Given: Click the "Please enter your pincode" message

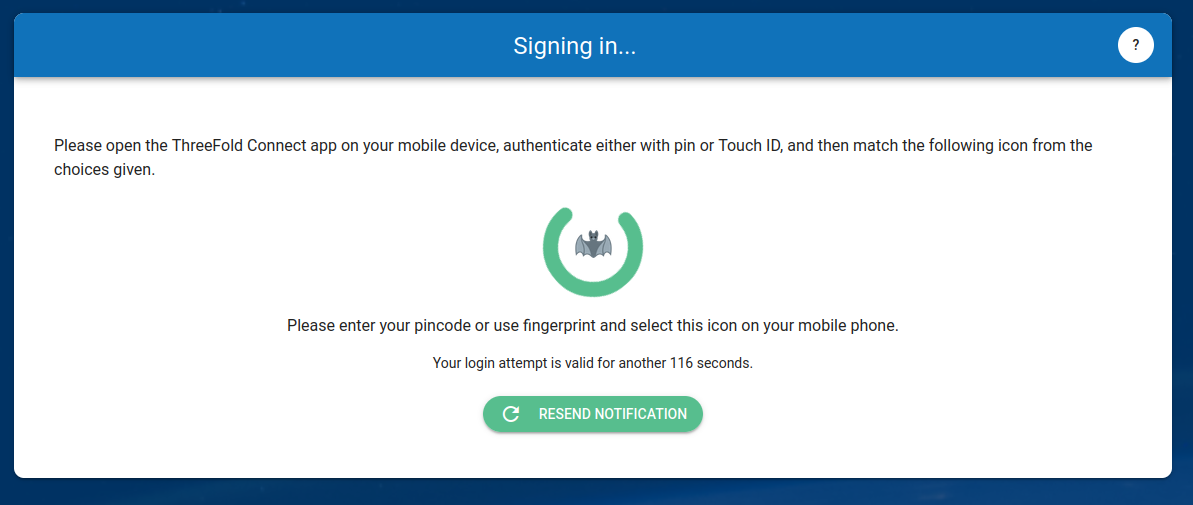Looking at the screenshot, I should tap(593, 326).
